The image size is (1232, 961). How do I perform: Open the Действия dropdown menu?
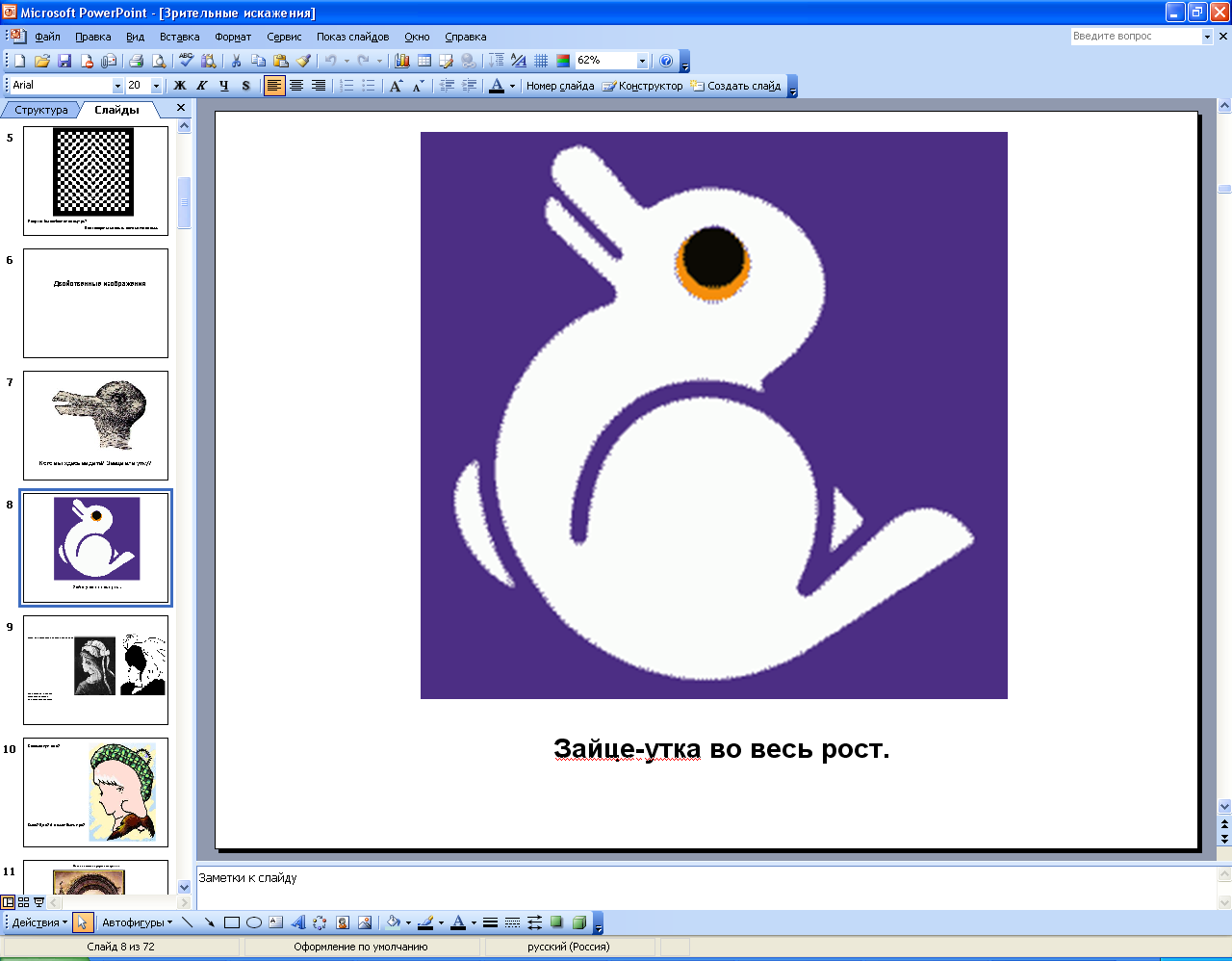coord(39,922)
